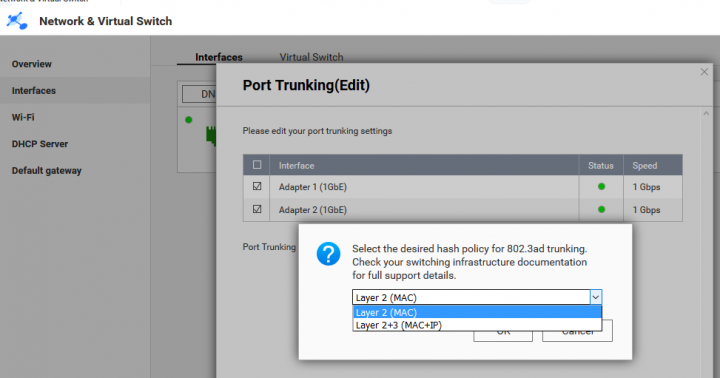Toggle the select-all interfaces checkbox
The image size is (720, 378).
coord(257,165)
